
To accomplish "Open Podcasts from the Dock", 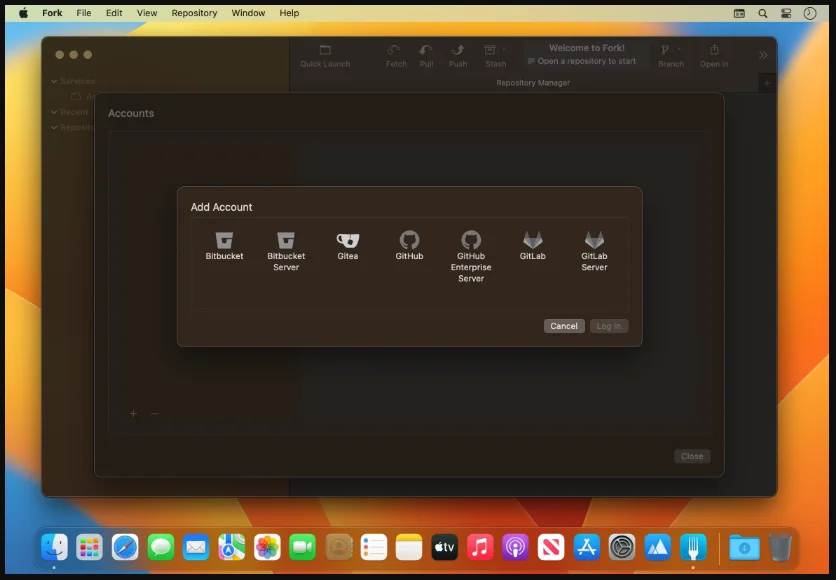I will 515,547.
